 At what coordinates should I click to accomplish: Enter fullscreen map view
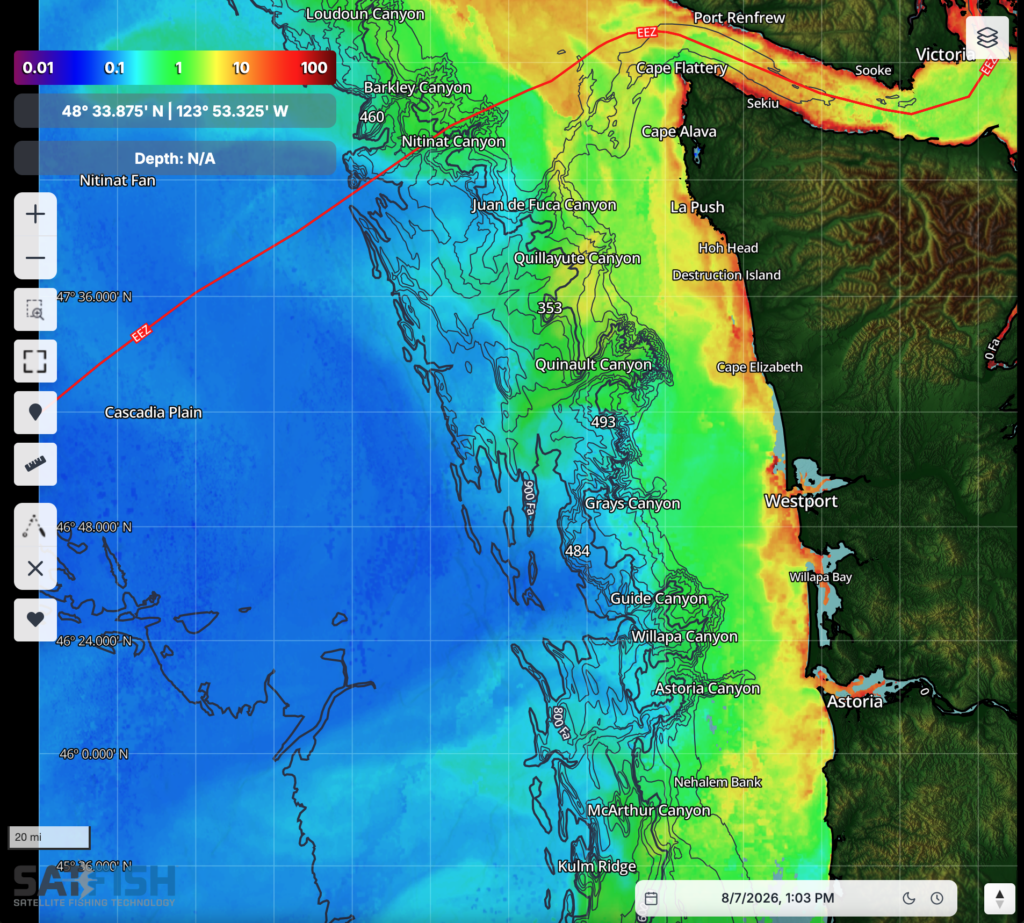(35, 361)
